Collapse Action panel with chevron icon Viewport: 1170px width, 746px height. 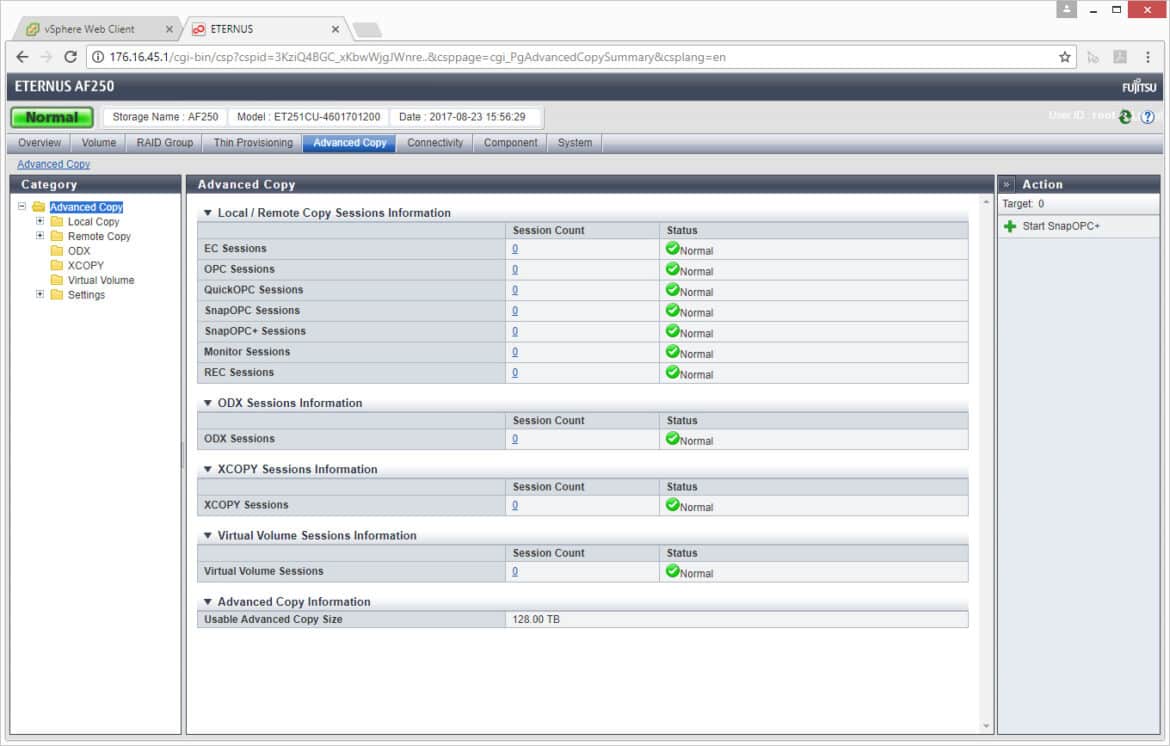(x=1006, y=184)
